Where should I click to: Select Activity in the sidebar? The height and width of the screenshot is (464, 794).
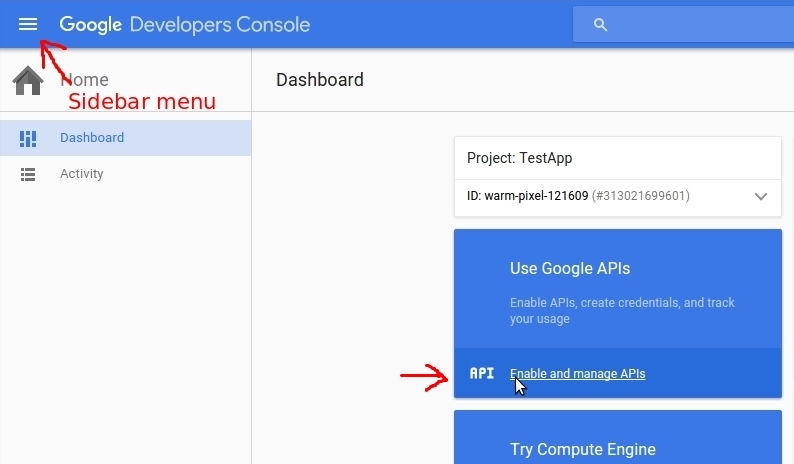(x=82, y=174)
